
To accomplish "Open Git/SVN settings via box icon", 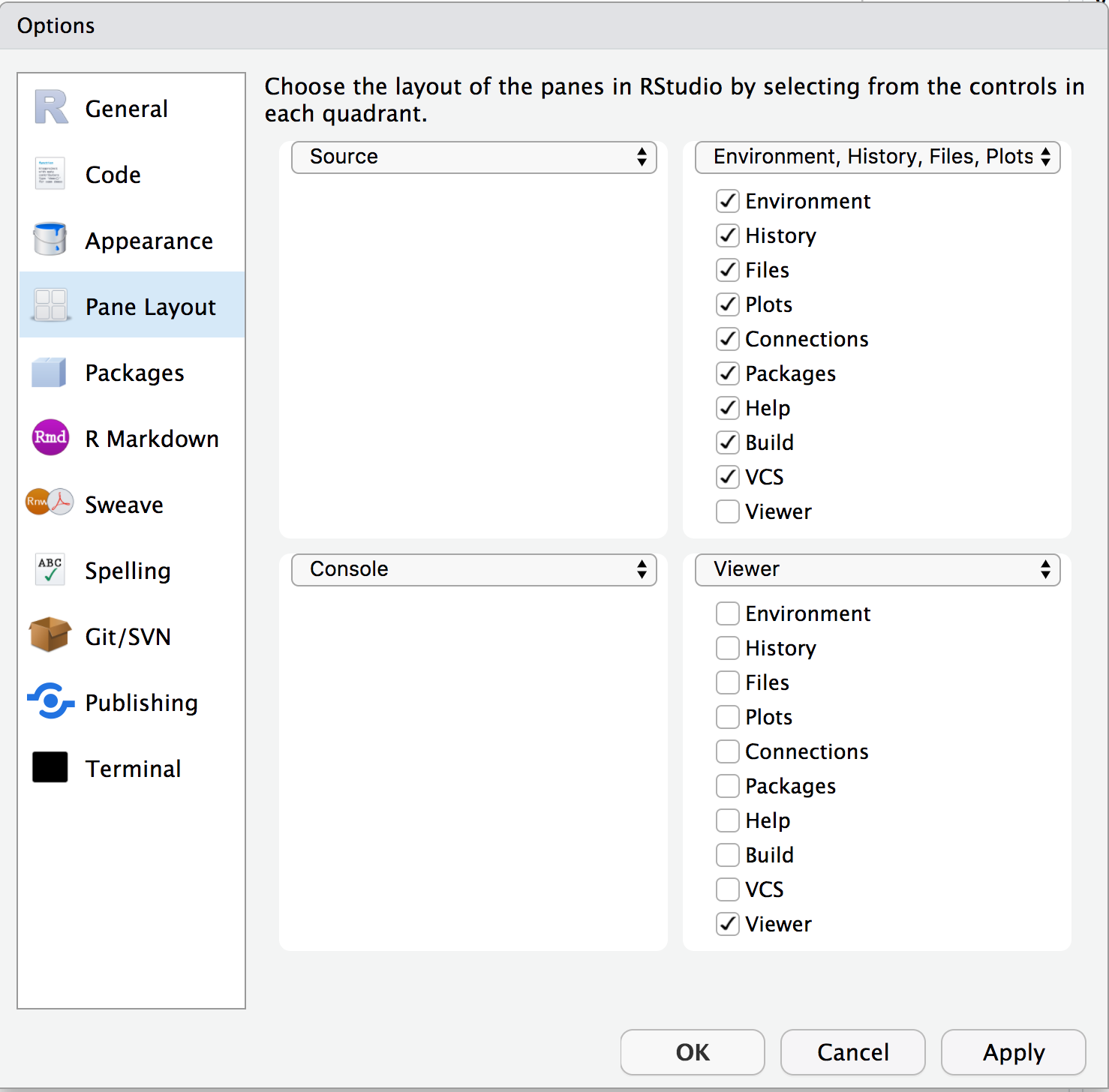I will (50, 635).
